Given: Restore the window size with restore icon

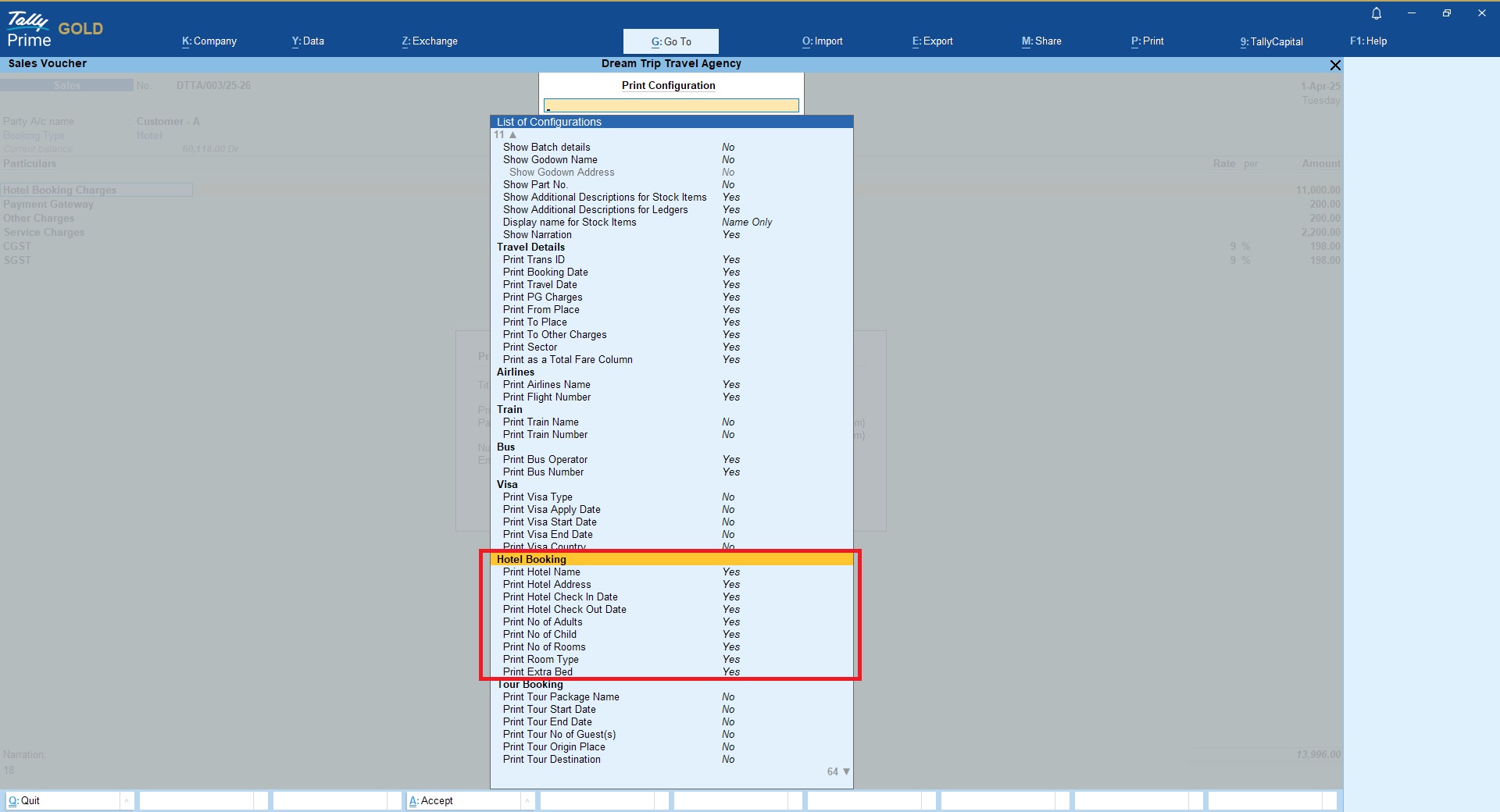Looking at the screenshot, I should click(1446, 13).
